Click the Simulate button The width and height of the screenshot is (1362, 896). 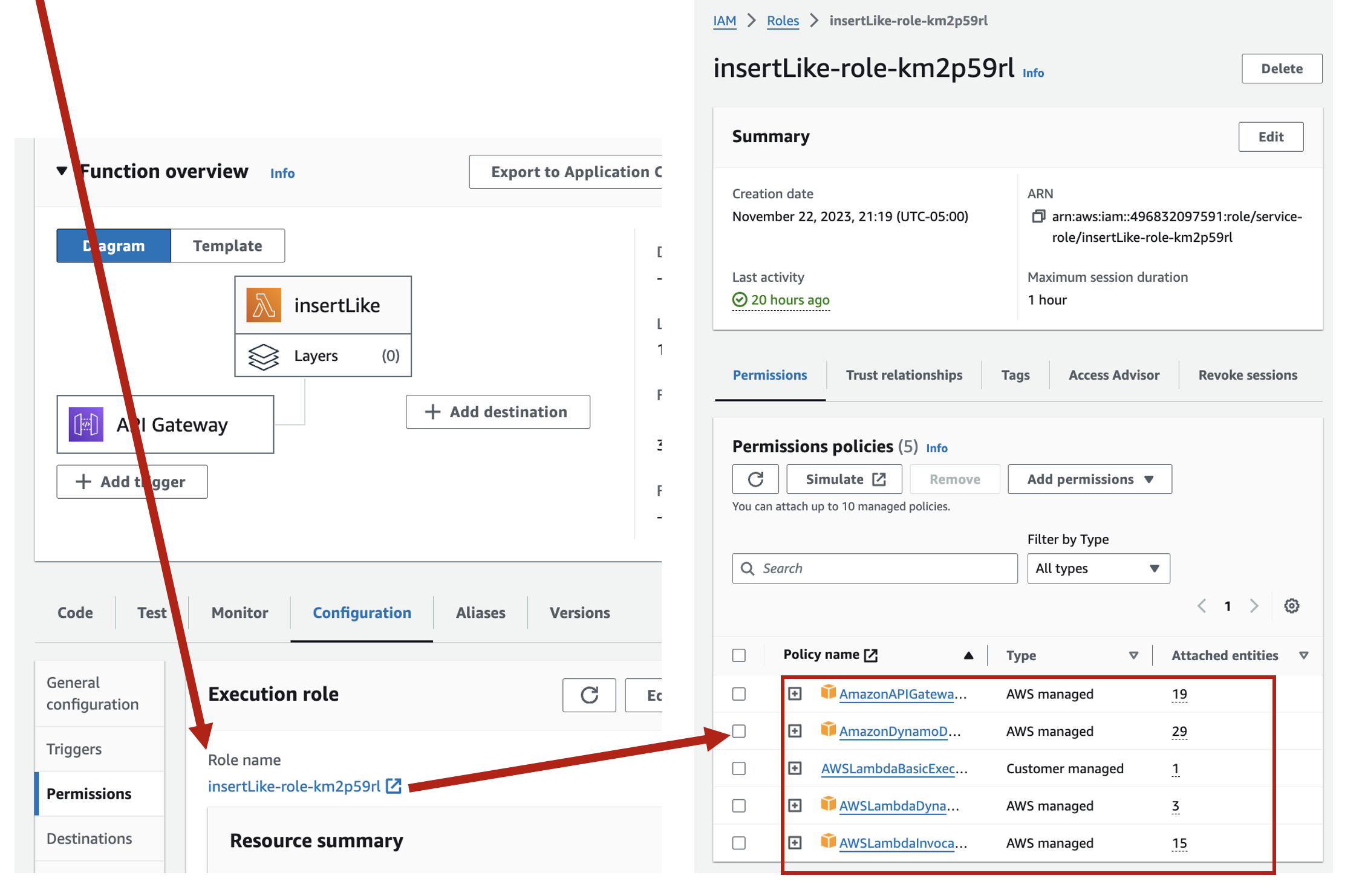(844, 479)
